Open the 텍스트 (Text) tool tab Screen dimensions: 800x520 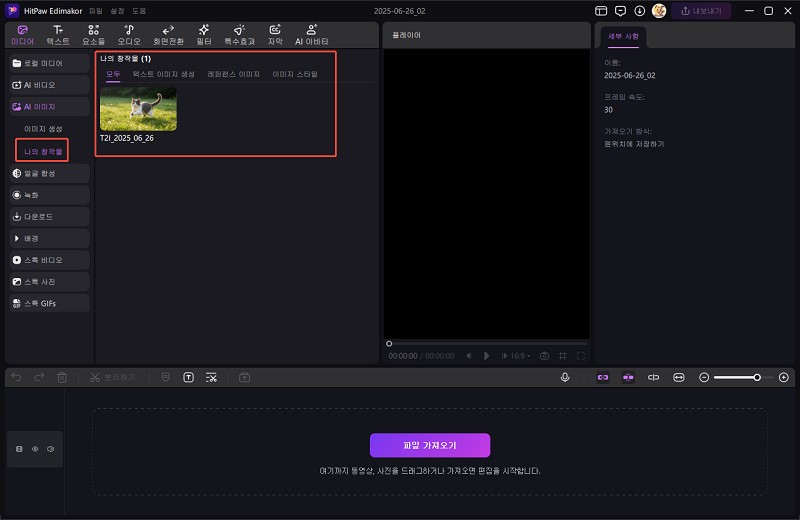(58, 35)
